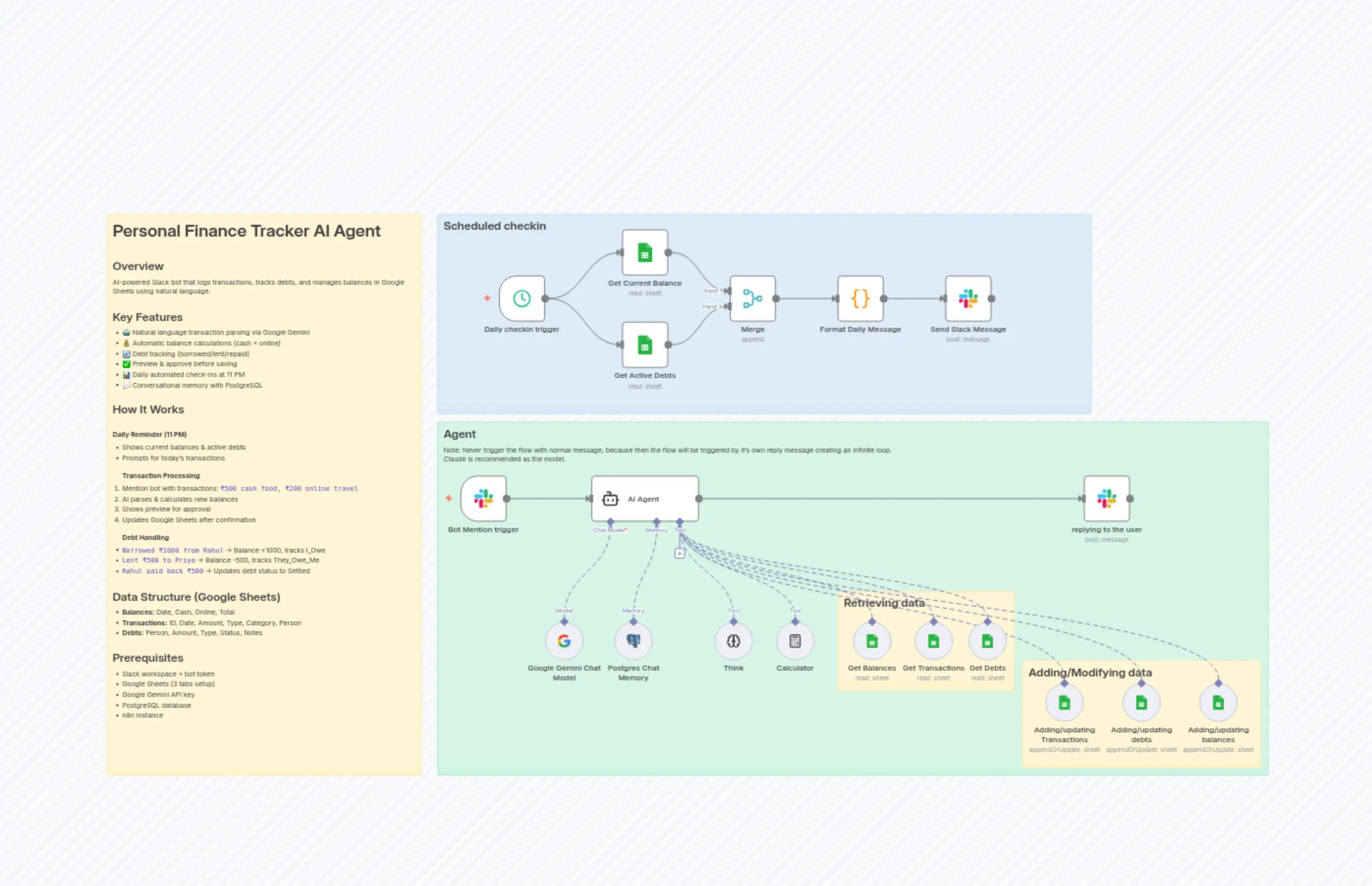Select the replying to the user node
Screen dimensions: 1372x886
point(1106,499)
